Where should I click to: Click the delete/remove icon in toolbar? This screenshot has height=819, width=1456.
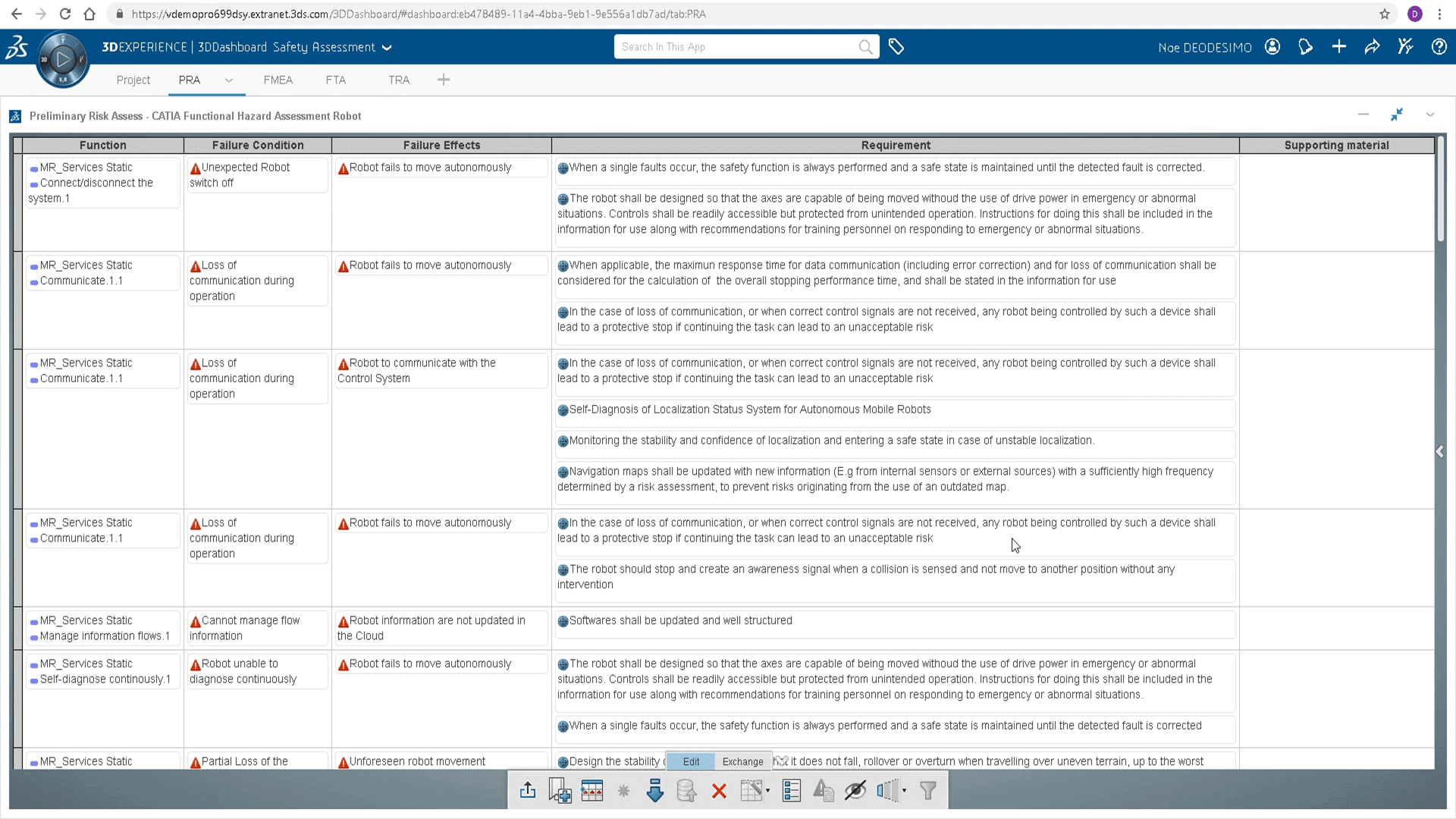tap(718, 791)
